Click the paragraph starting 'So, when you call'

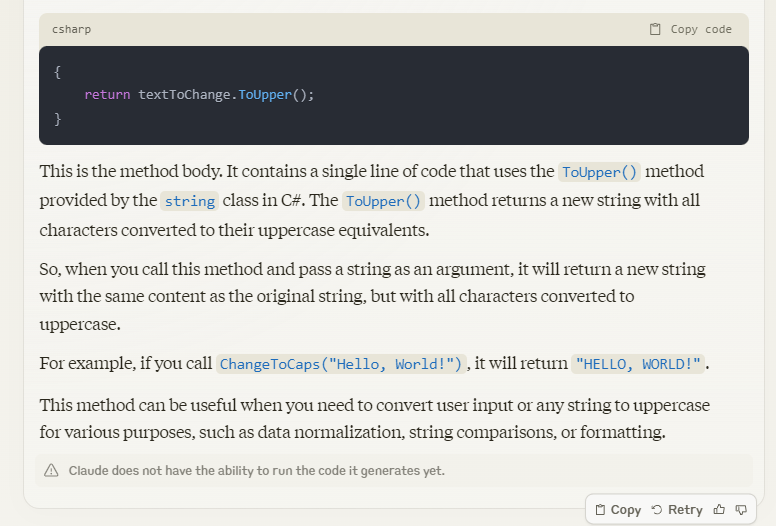click(x=373, y=296)
